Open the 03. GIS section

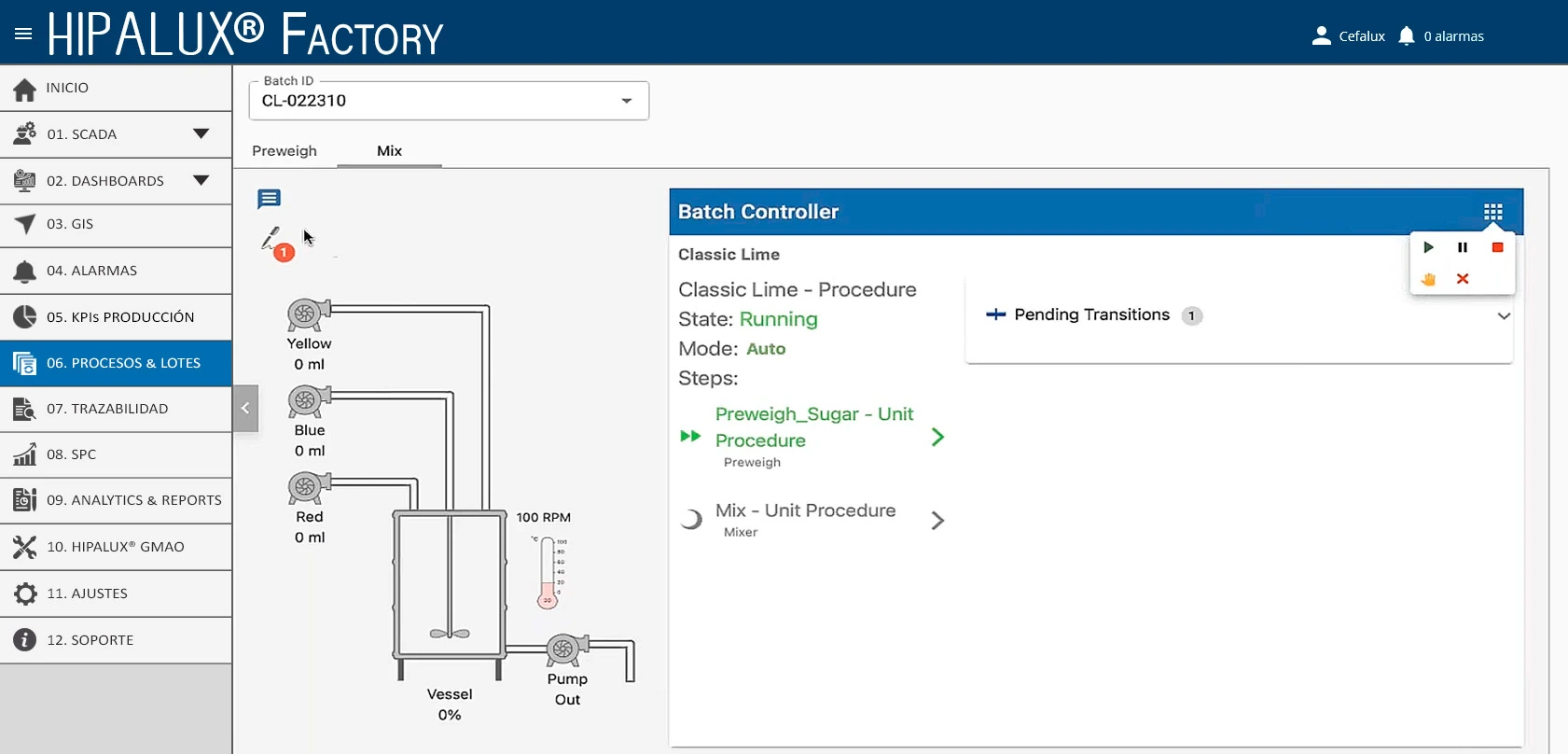[116, 225]
